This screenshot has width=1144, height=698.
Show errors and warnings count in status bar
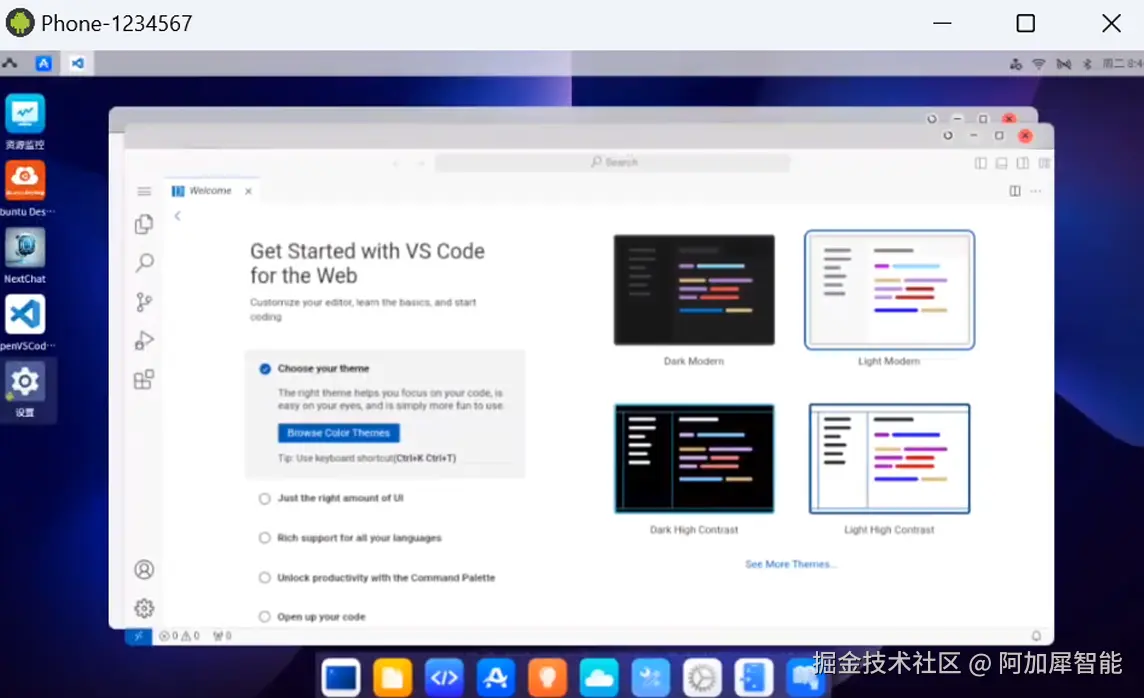point(179,636)
